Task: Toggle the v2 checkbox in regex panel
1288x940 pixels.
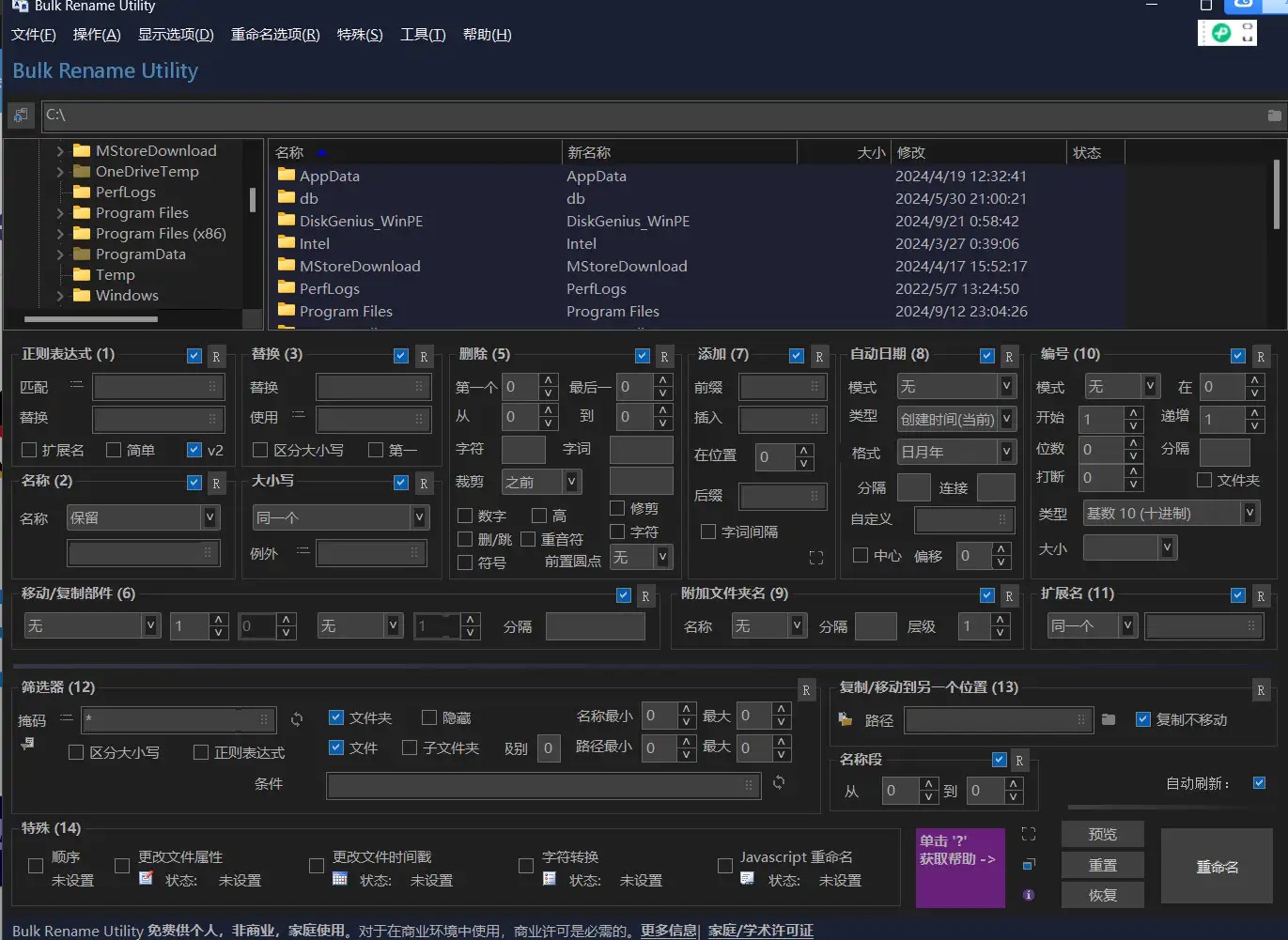Action: click(194, 450)
